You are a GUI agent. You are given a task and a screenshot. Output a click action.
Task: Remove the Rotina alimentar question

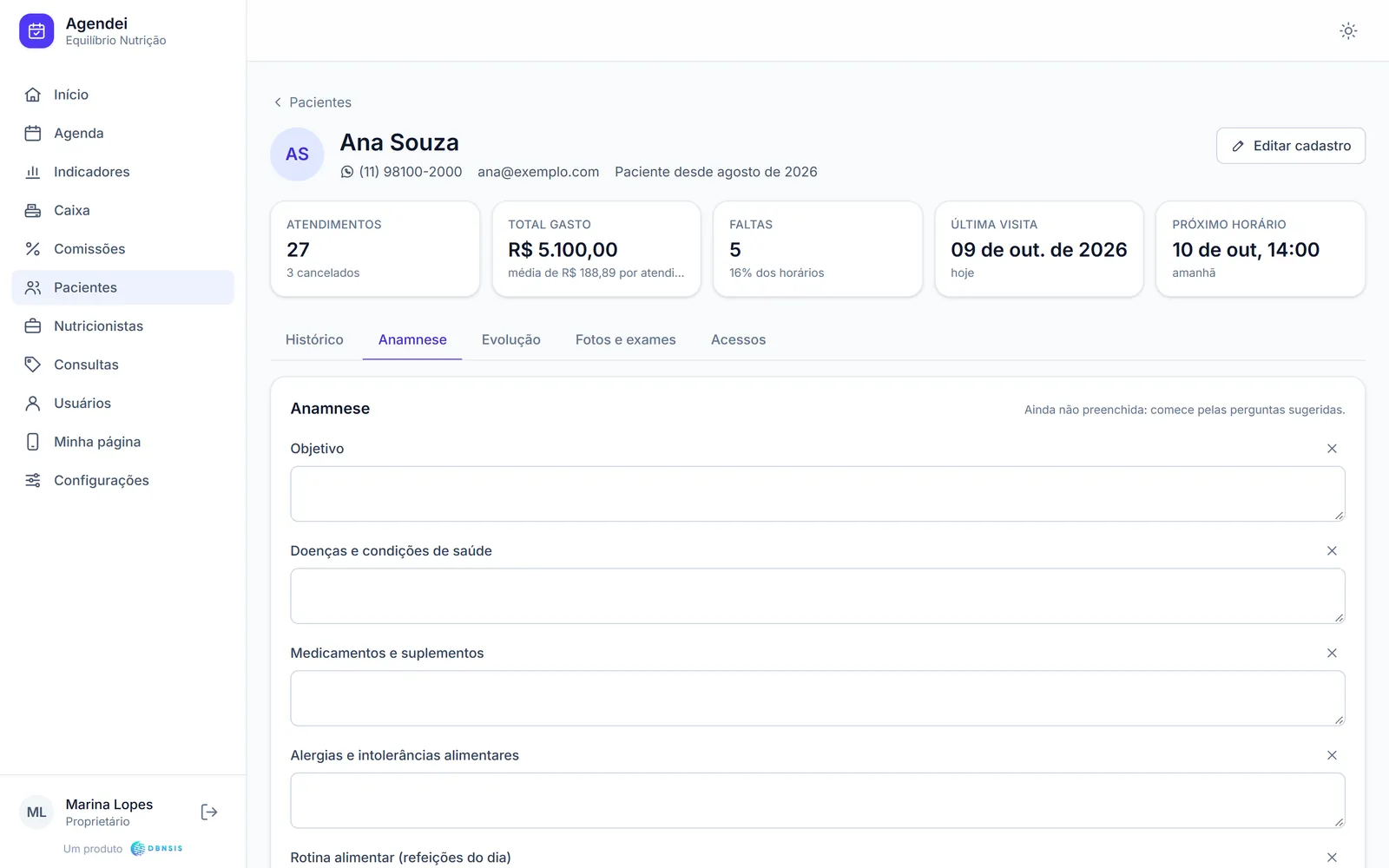(x=1332, y=858)
